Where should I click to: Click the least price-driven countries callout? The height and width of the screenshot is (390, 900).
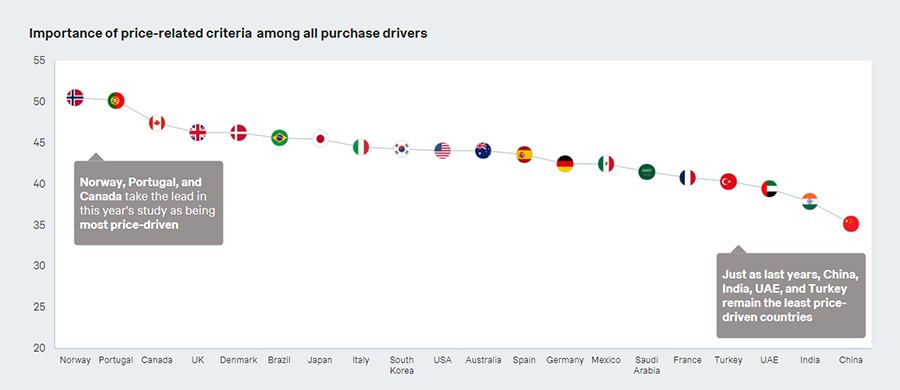tap(790, 295)
